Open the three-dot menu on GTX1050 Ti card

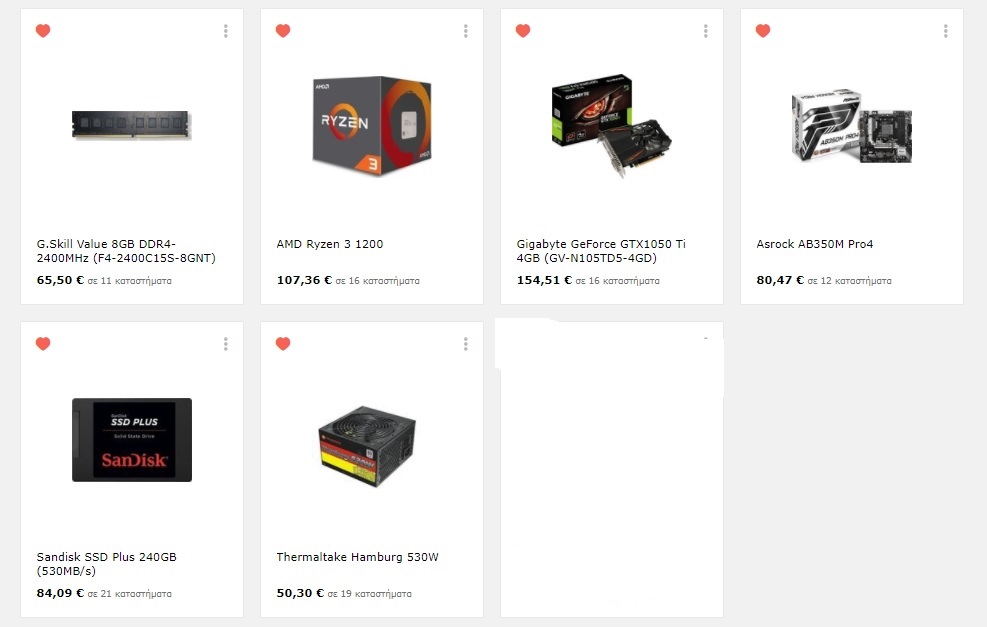tap(706, 31)
